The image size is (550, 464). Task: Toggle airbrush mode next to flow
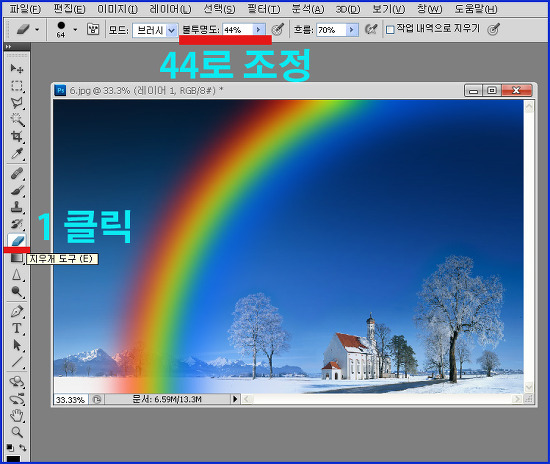click(371, 29)
